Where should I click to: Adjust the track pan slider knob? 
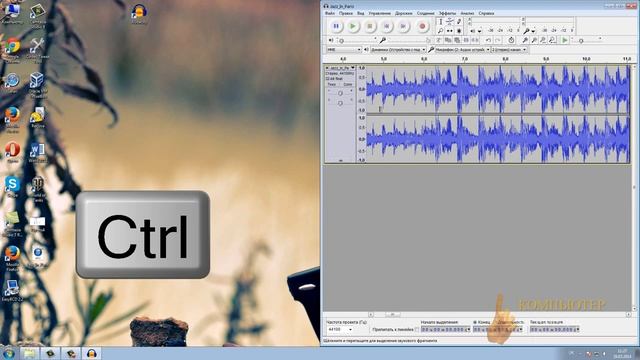pos(340,103)
